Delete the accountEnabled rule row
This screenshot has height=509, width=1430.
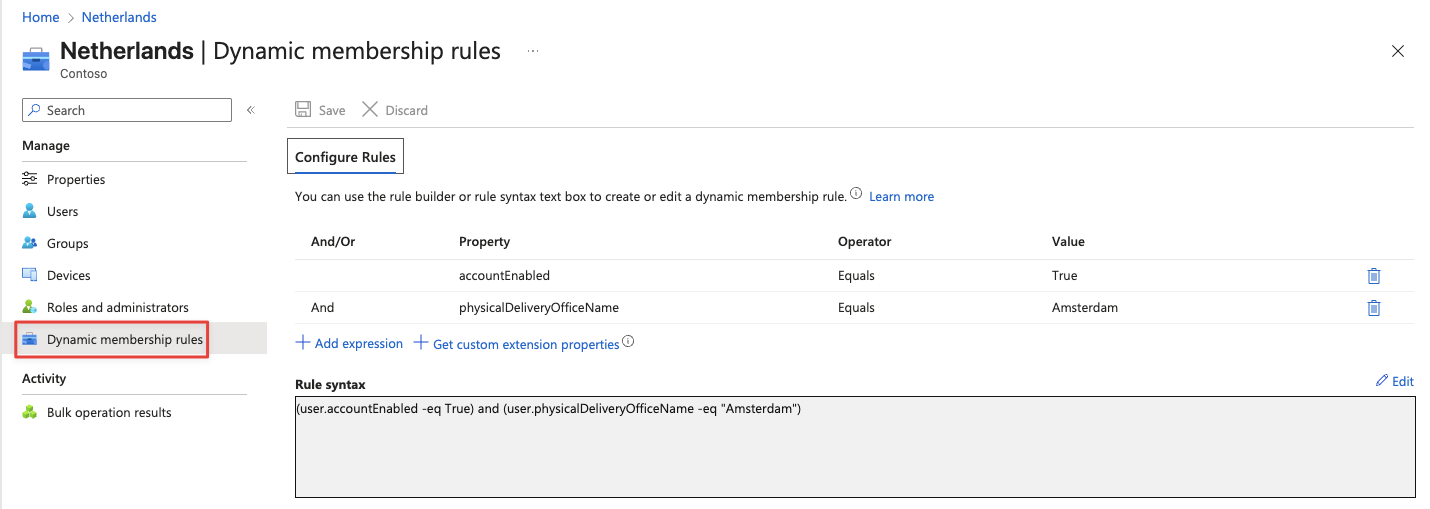point(1373,276)
